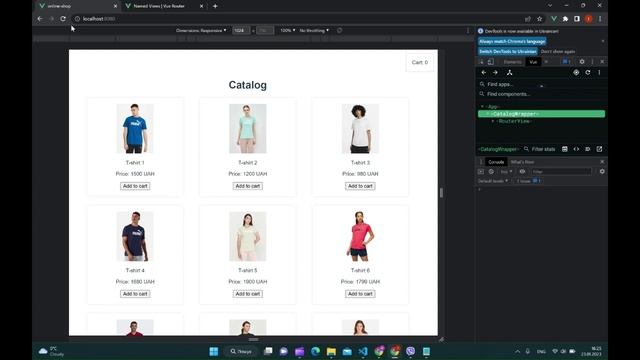Open the Cart: 0 box
Image resolution: width=640 pixels, height=360 pixels.
click(x=420, y=62)
